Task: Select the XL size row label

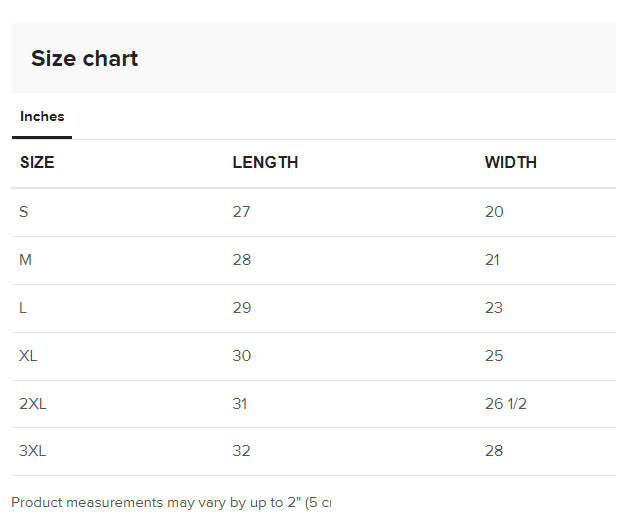Action: point(28,356)
